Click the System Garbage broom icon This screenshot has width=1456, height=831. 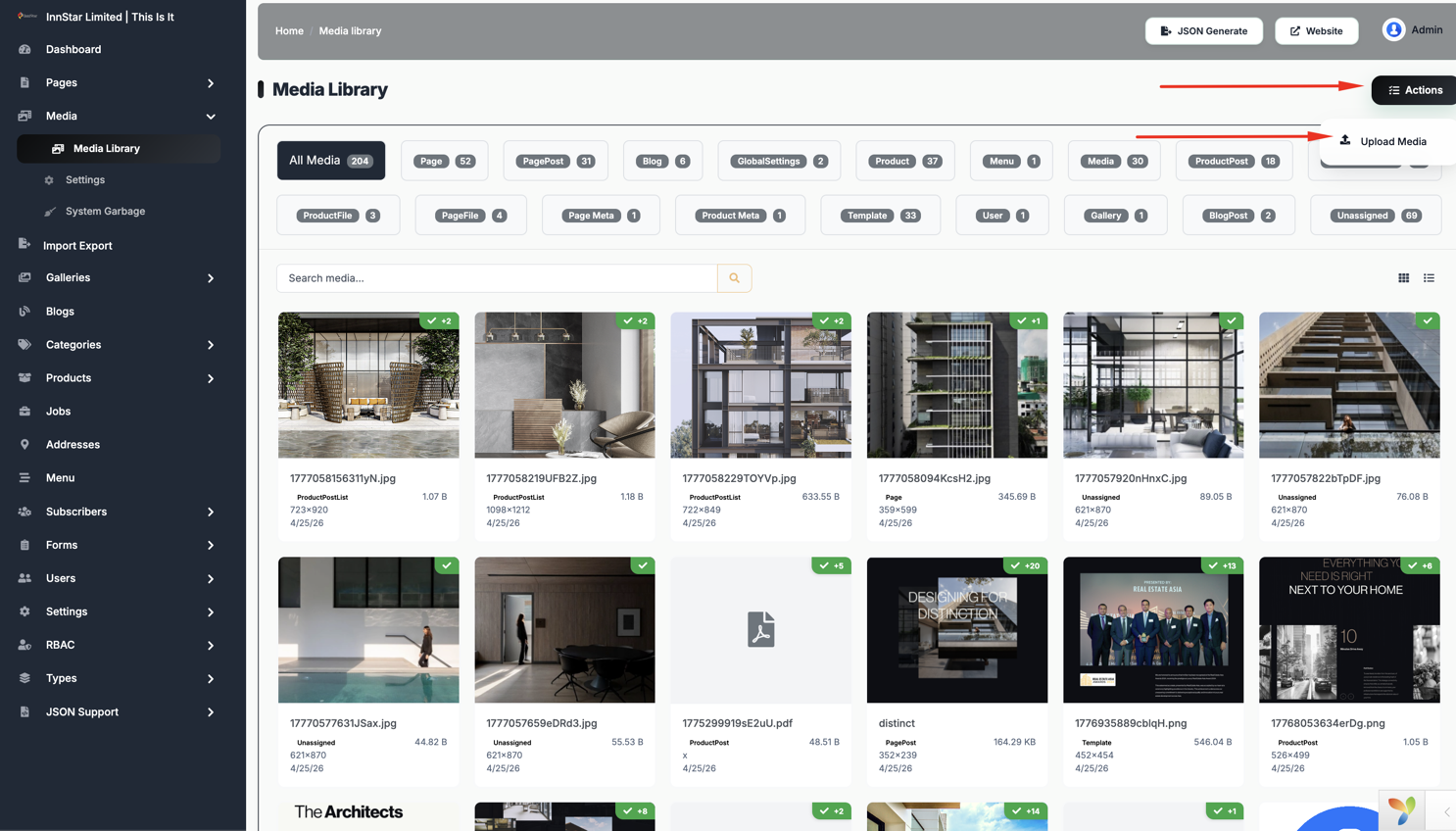(50, 212)
